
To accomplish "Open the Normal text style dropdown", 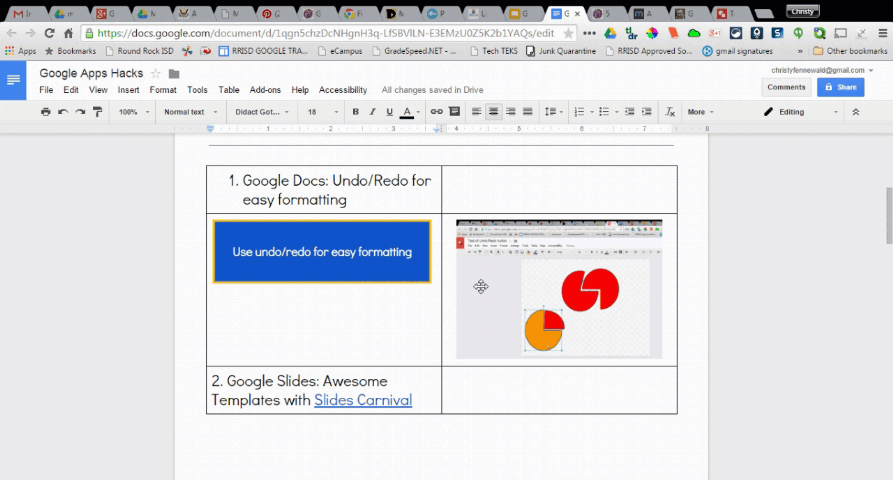I will 190,112.
